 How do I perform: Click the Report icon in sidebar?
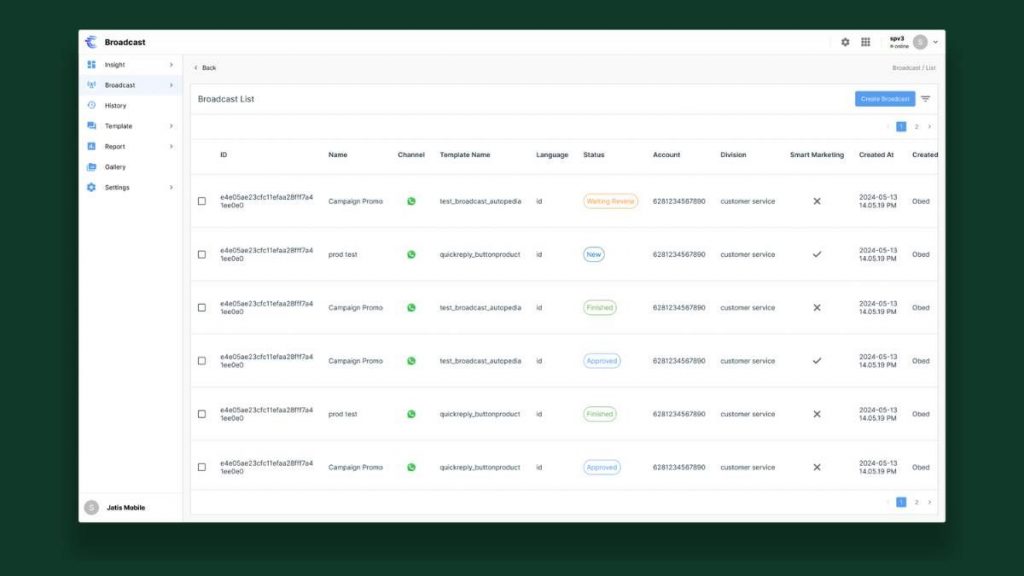click(92, 146)
